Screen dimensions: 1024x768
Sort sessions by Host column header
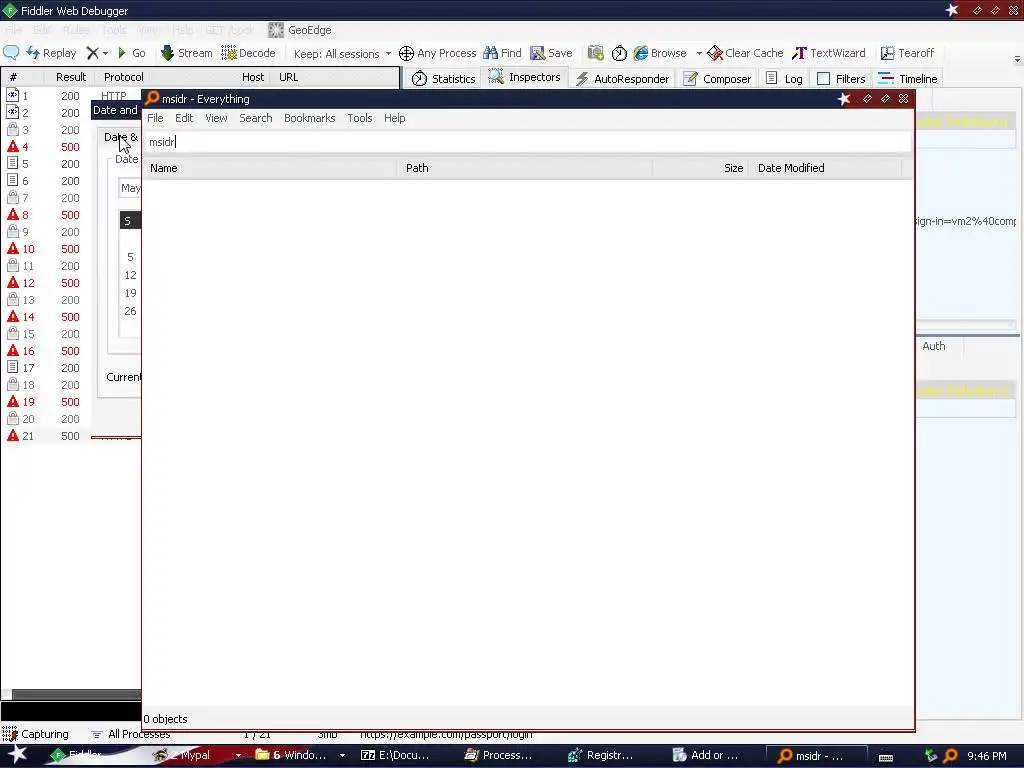point(253,77)
